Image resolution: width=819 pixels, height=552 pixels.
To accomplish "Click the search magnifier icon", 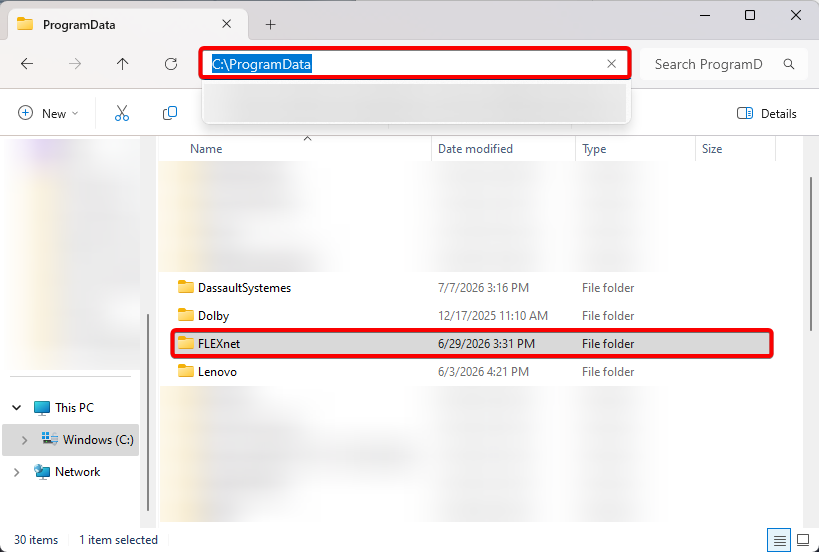I will [x=789, y=64].
